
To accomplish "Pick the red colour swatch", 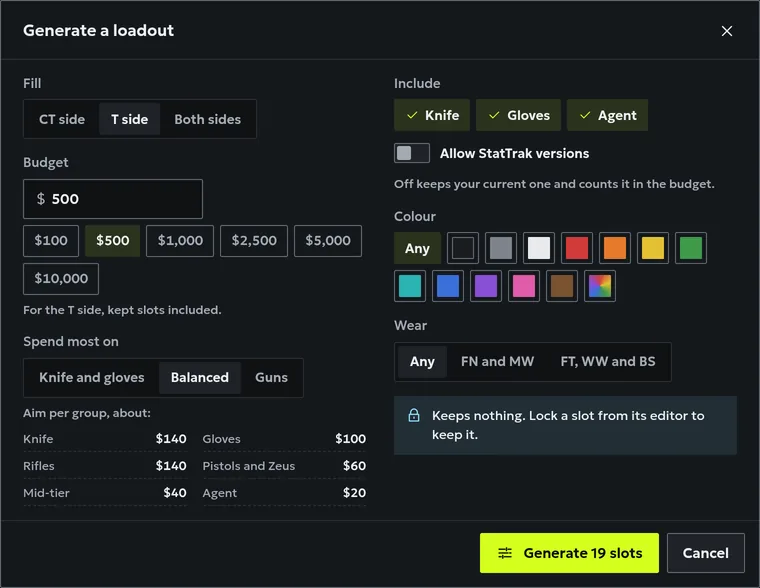I will click(x=577, y=248).
